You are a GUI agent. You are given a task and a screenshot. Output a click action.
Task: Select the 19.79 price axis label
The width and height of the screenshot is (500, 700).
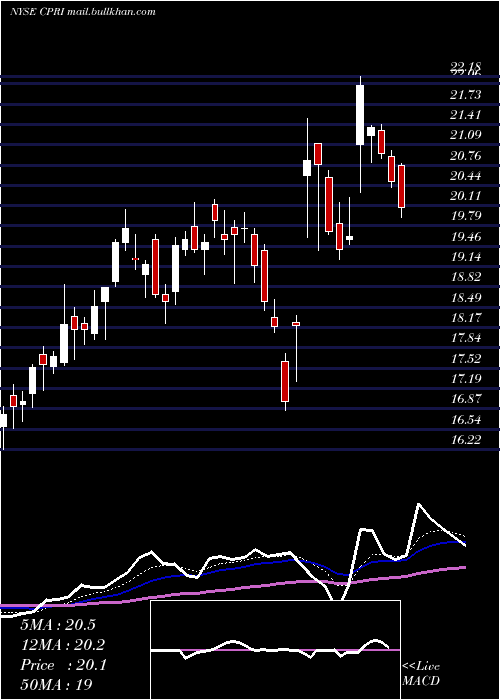point(466,216)
